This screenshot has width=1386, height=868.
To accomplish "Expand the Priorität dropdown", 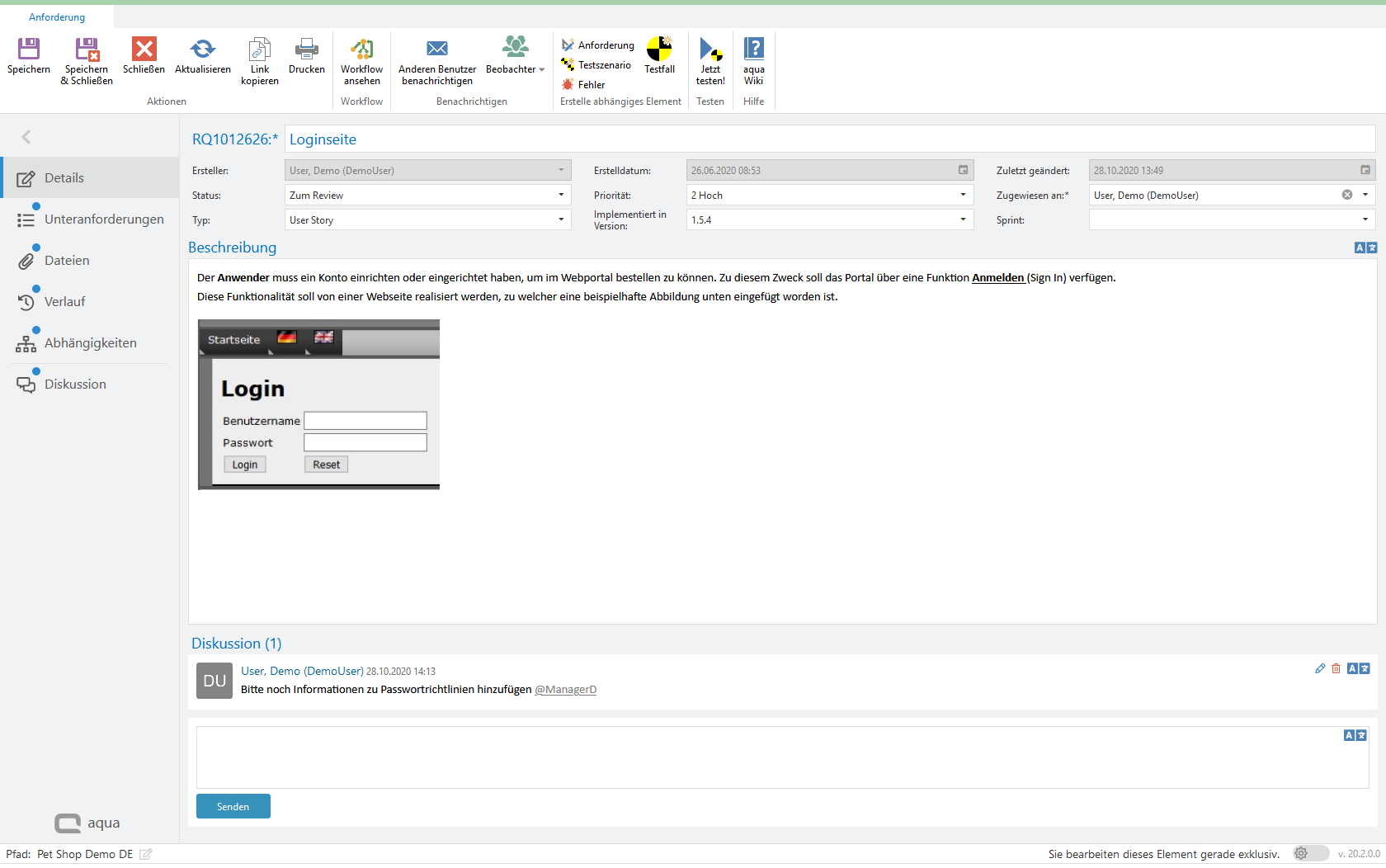I will click(963, 196).
